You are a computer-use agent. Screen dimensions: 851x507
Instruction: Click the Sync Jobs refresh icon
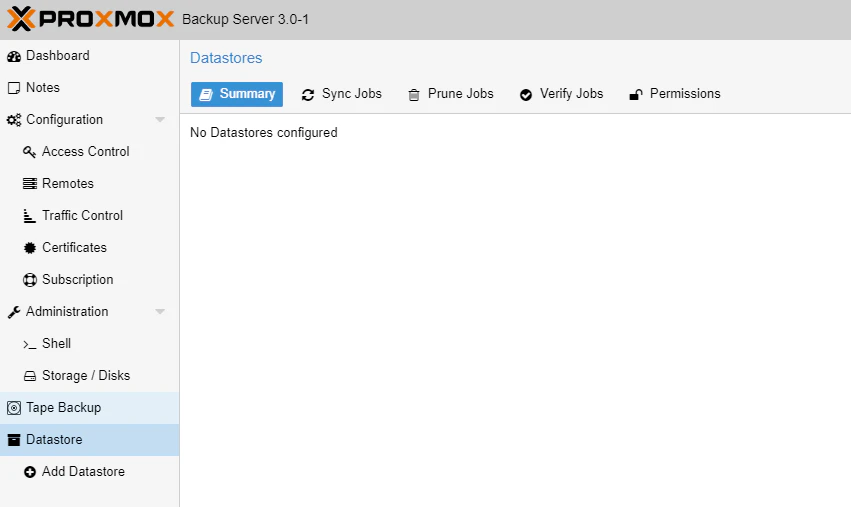click(308, 95)
